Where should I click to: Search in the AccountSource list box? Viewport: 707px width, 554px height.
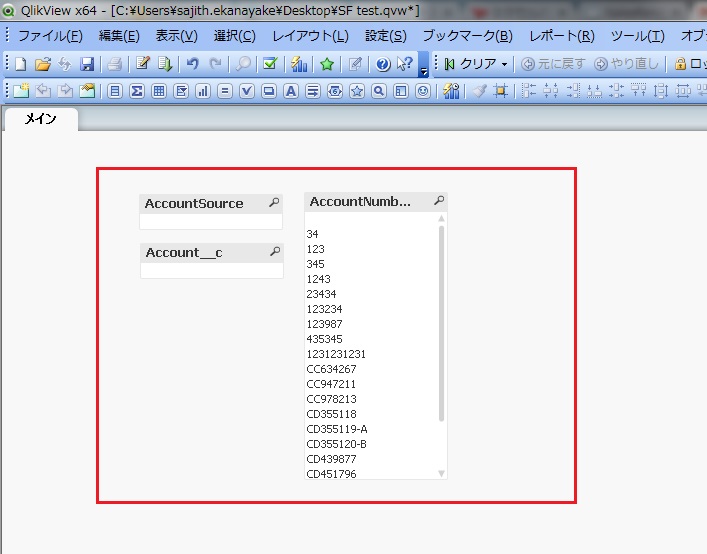pyautogui.click(x=274, y=202)
